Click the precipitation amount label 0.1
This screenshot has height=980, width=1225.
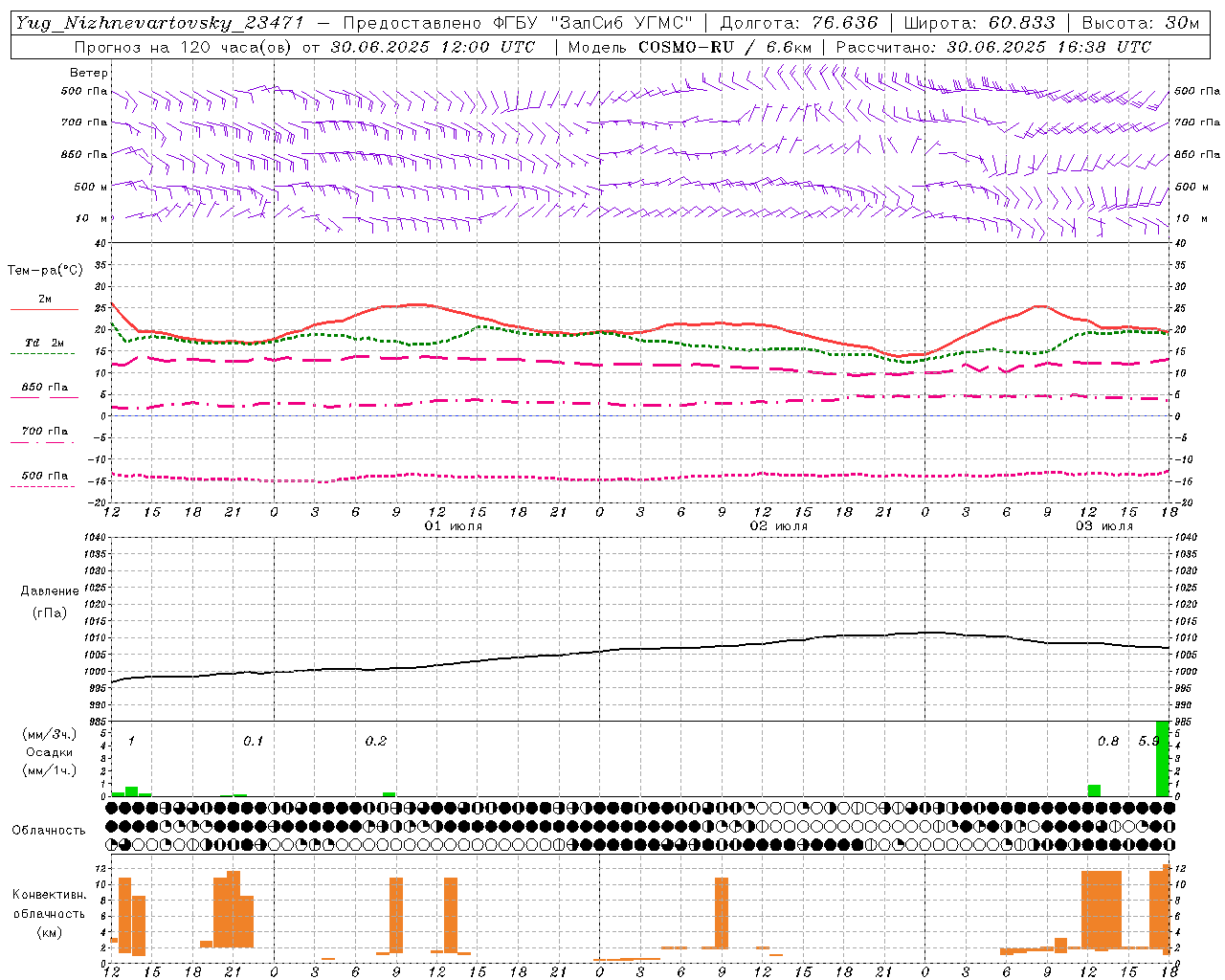253,742
